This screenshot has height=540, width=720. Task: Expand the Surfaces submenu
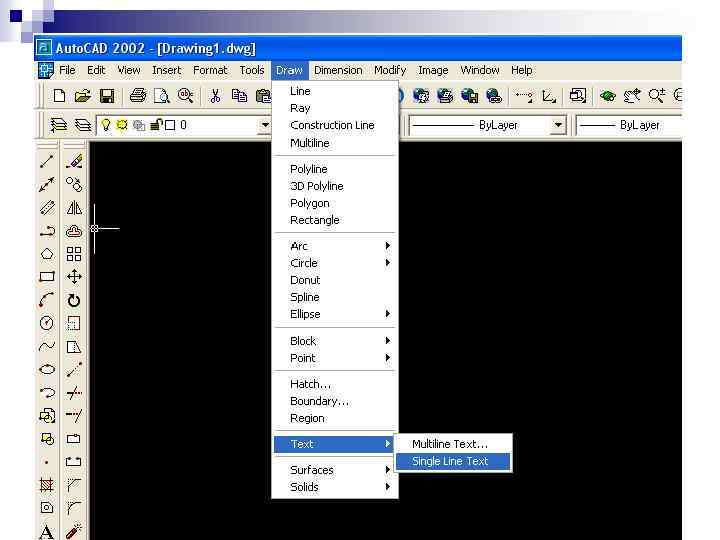pos(334,470)
